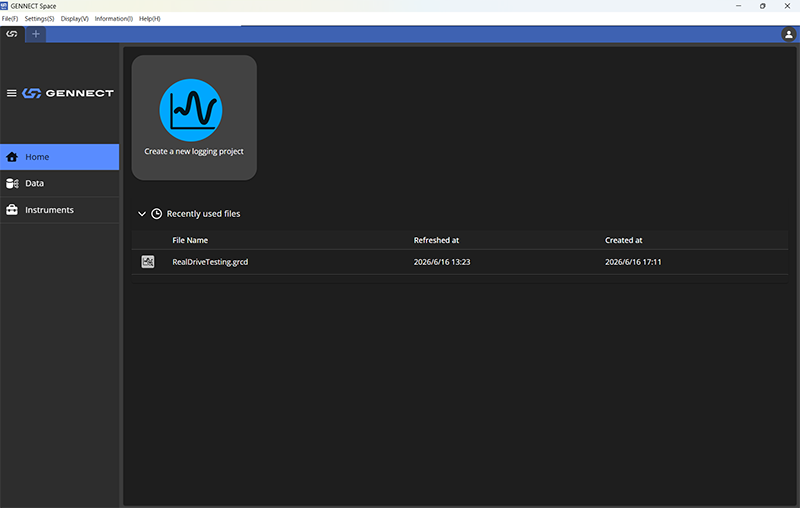800x508 pixels.
Task: Click the toolbox icon beside Instruments
Action: click(x=12, y=210)
